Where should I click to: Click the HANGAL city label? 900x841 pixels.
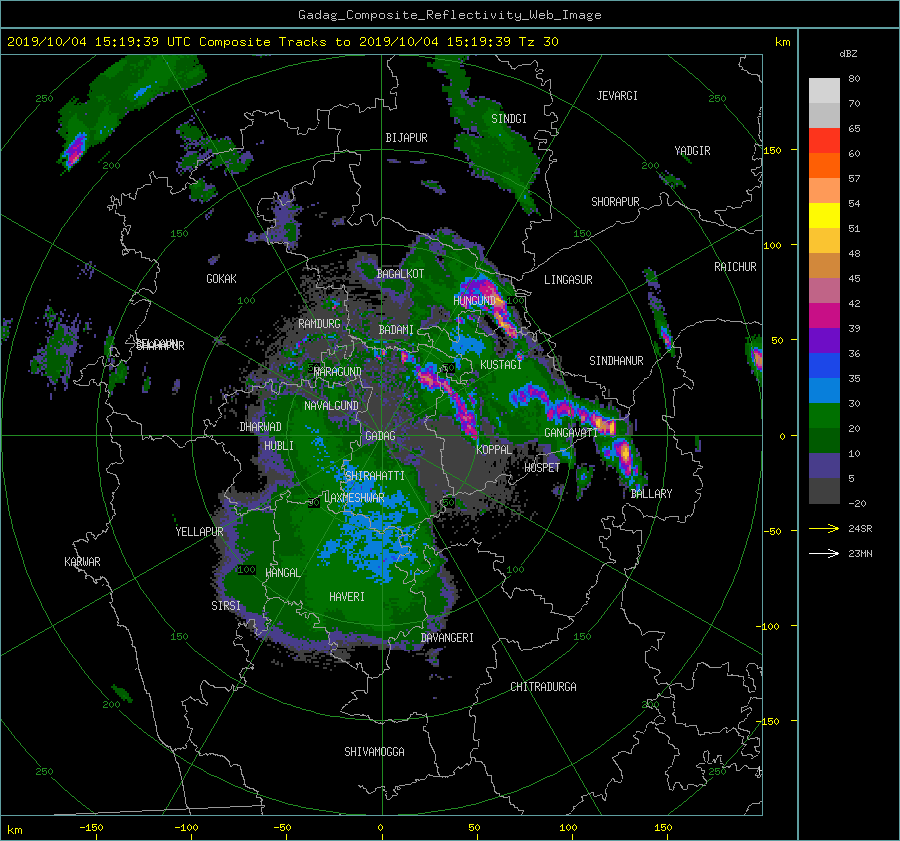click(283, 573)
